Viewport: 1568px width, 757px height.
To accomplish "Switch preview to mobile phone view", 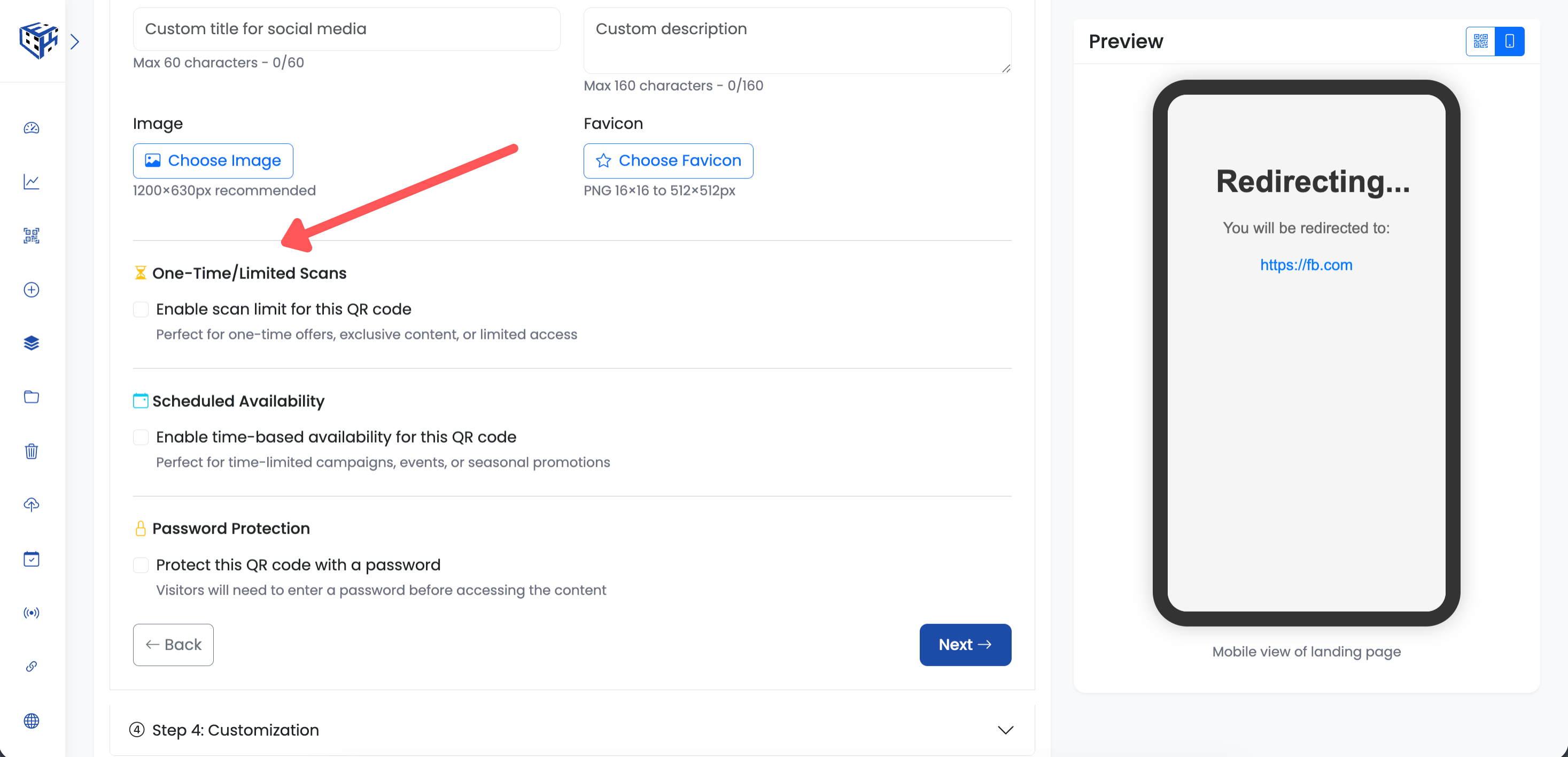I will click(x=1510, y=41).
